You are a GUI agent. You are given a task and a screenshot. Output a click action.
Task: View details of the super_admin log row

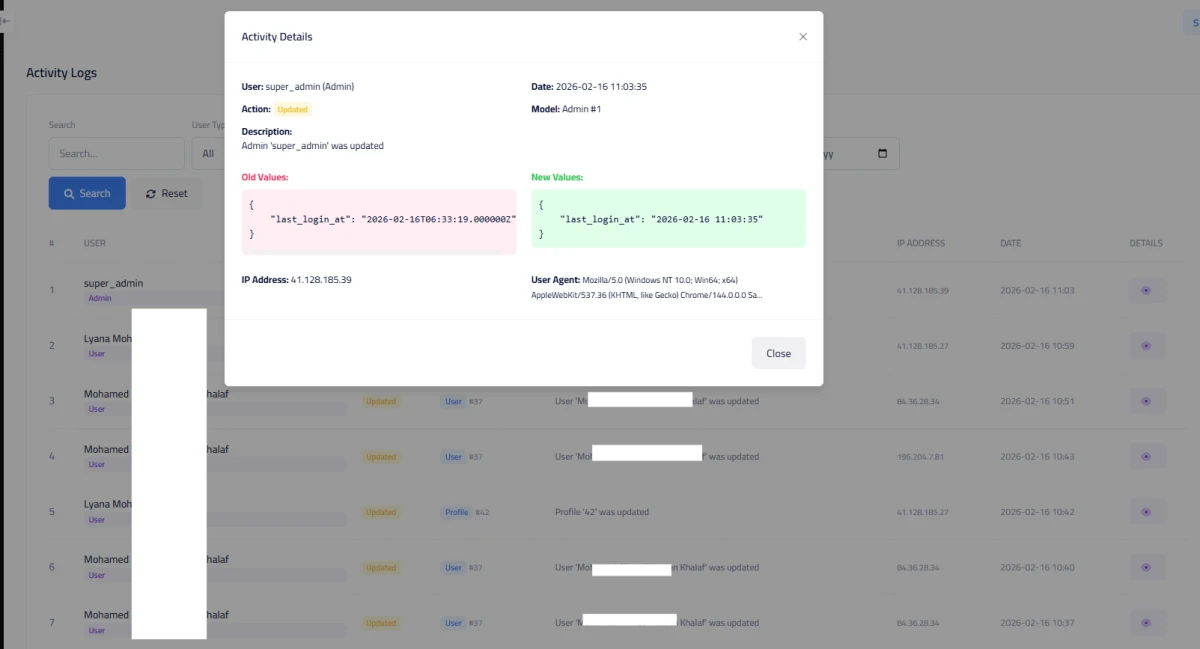point(1146,291)
